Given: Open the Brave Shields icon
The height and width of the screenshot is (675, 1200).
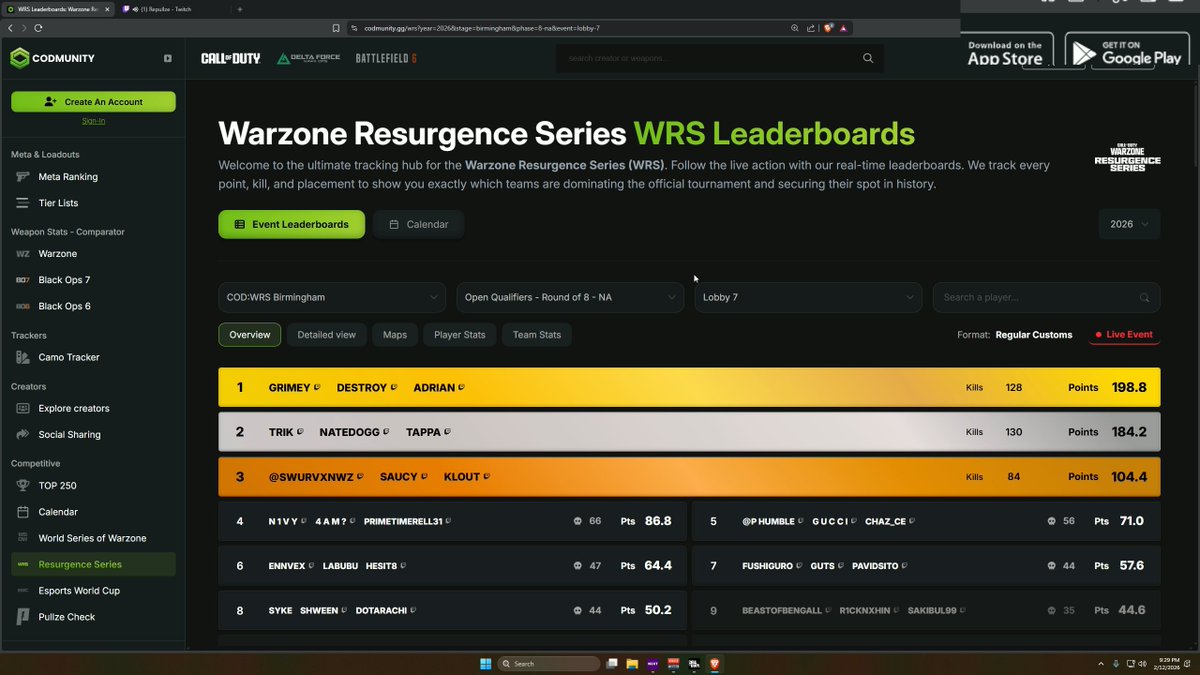Looking at the screenshot, I should click(828, 28).
